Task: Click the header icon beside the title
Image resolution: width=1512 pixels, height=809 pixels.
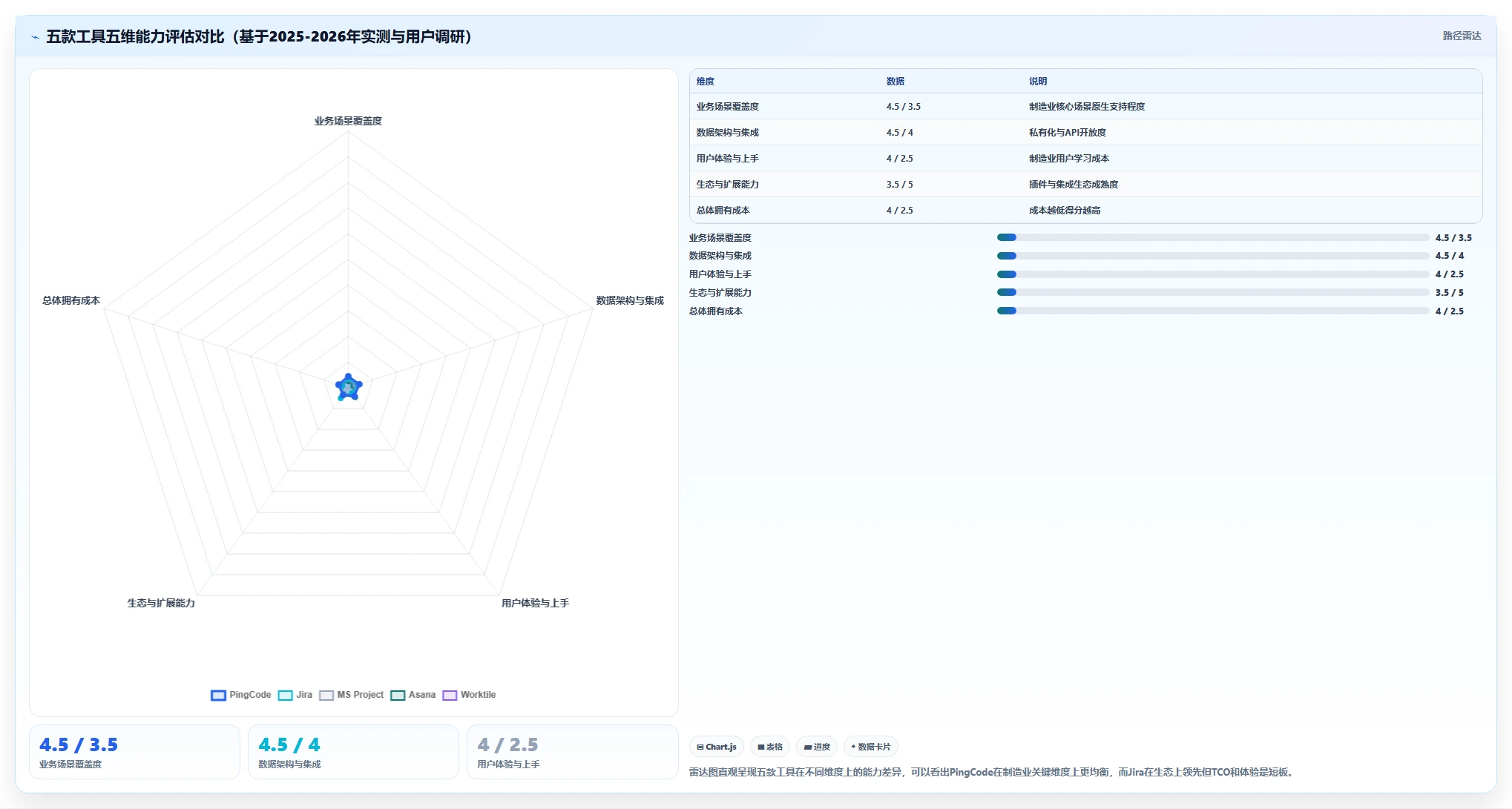Action: [35, 37]
